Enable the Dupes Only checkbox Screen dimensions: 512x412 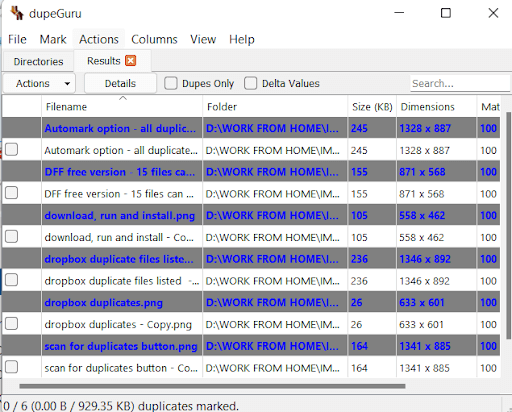tap(171, 83)
